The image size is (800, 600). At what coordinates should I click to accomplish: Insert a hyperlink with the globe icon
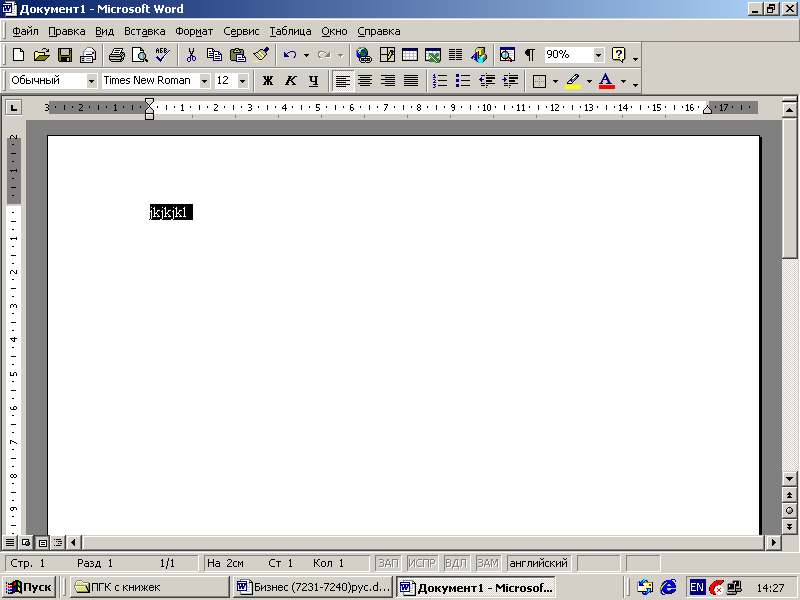(x=364, y=55)
